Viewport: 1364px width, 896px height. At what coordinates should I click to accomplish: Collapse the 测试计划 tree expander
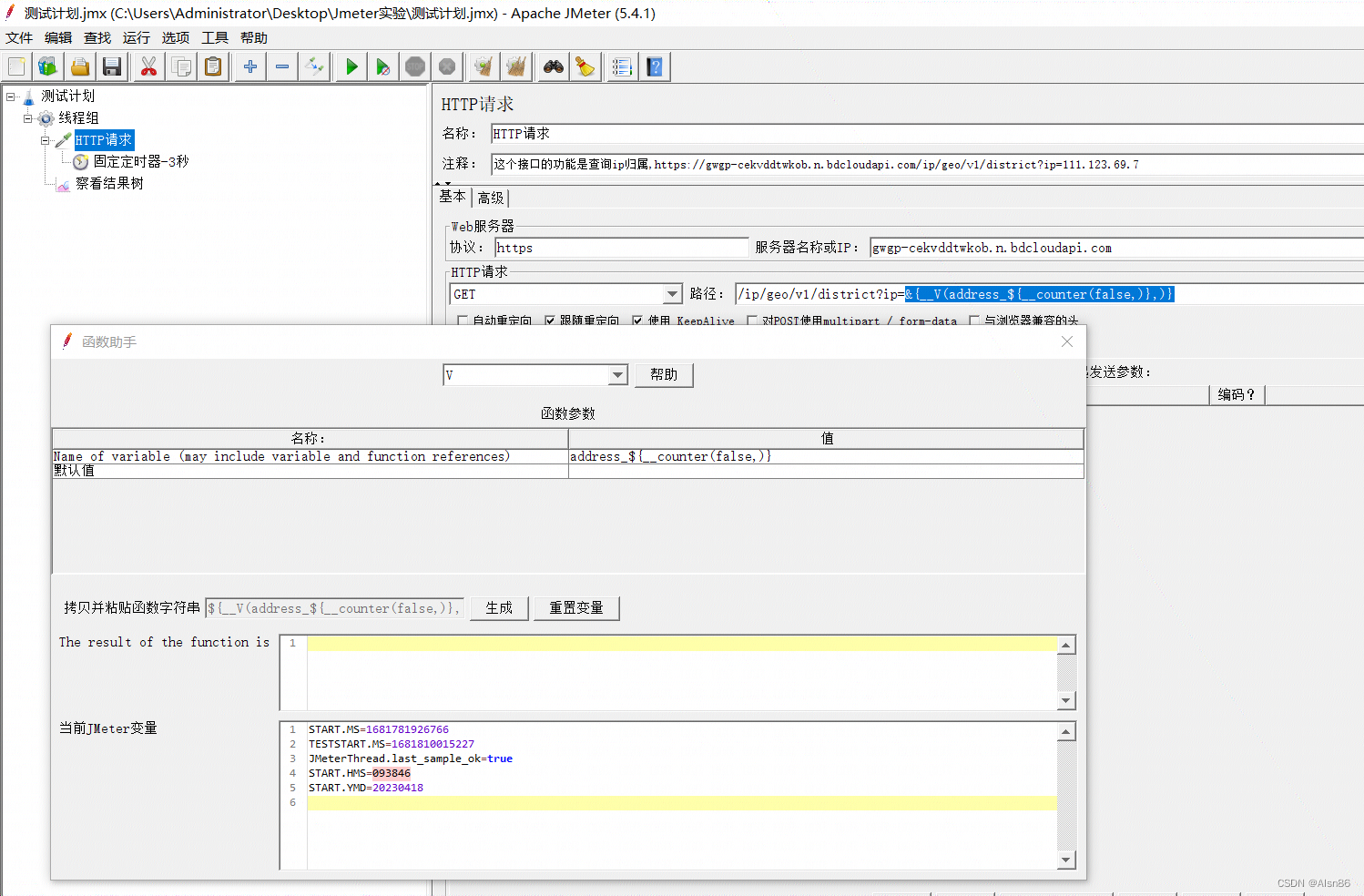[11, 96]
